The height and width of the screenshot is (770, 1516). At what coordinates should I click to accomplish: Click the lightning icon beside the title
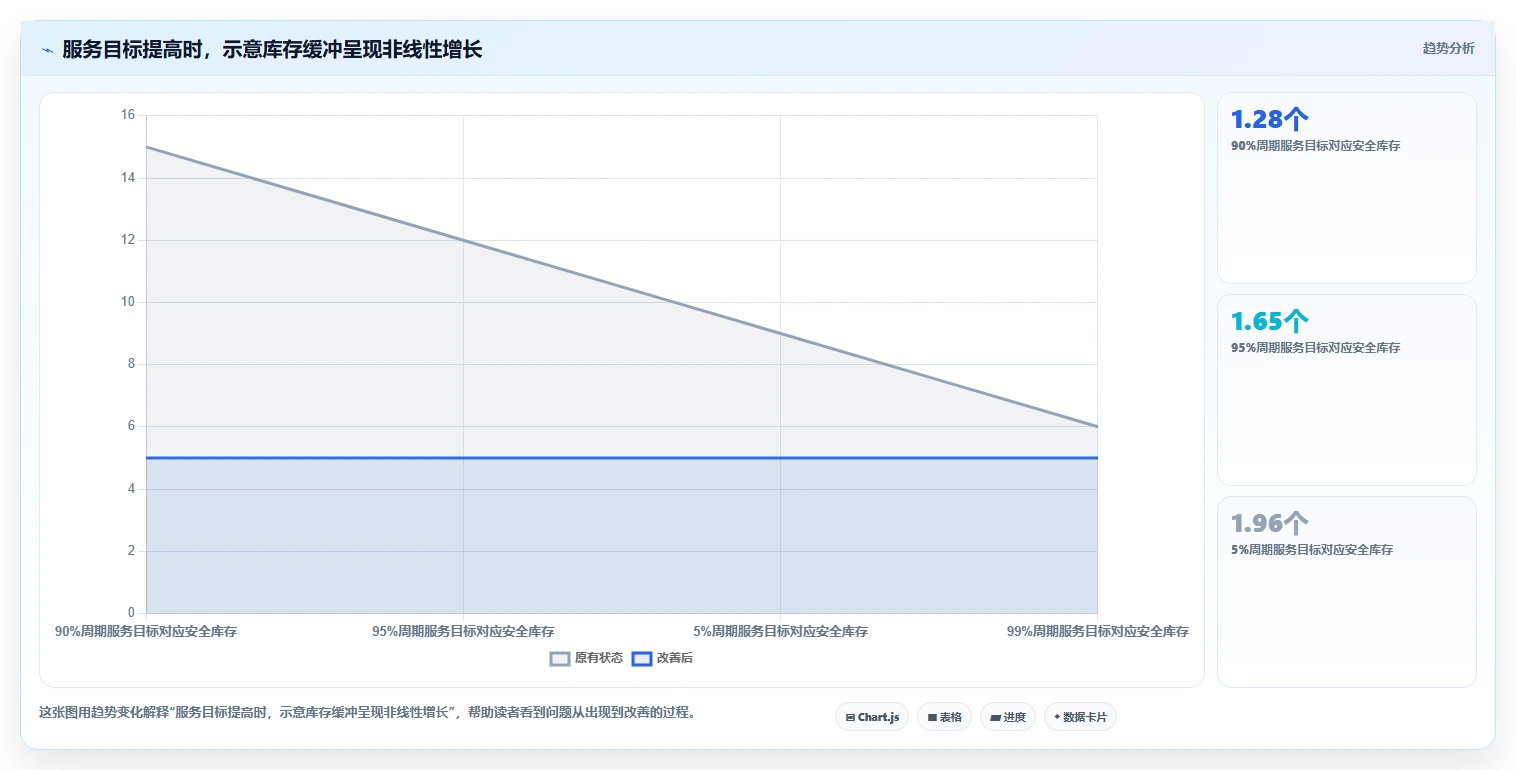[47, 50]
